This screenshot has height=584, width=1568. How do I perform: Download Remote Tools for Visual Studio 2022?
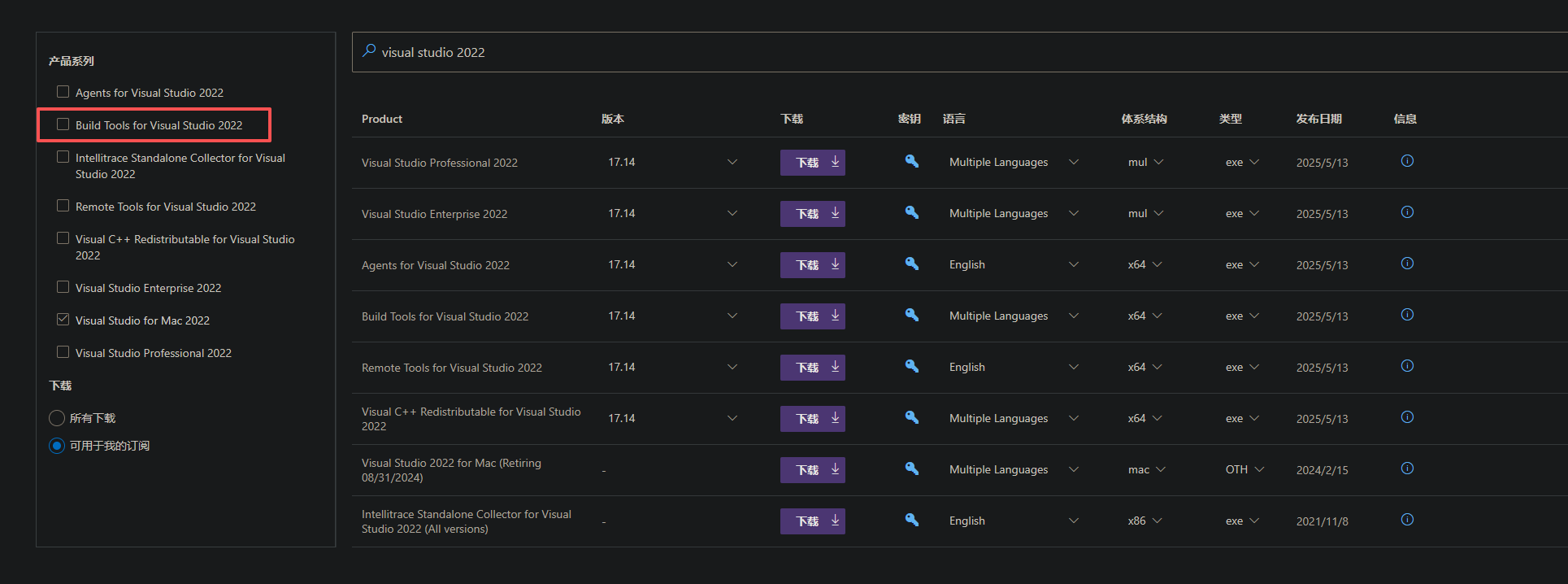click(813, 368)
